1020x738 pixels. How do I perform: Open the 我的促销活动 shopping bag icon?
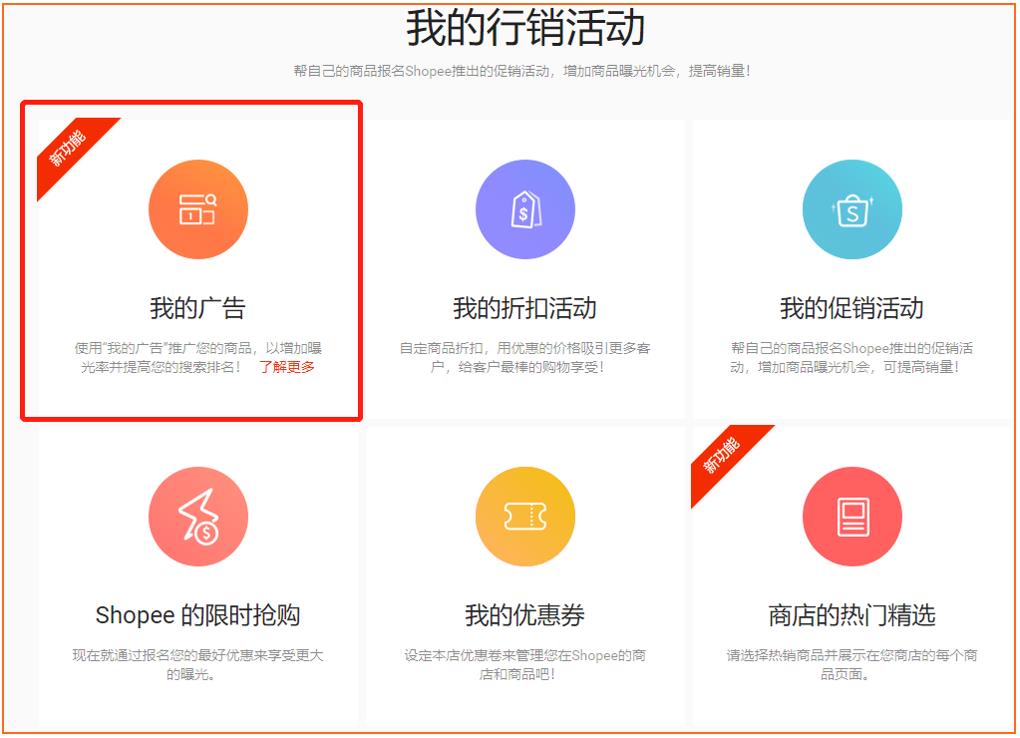(851, 209)
